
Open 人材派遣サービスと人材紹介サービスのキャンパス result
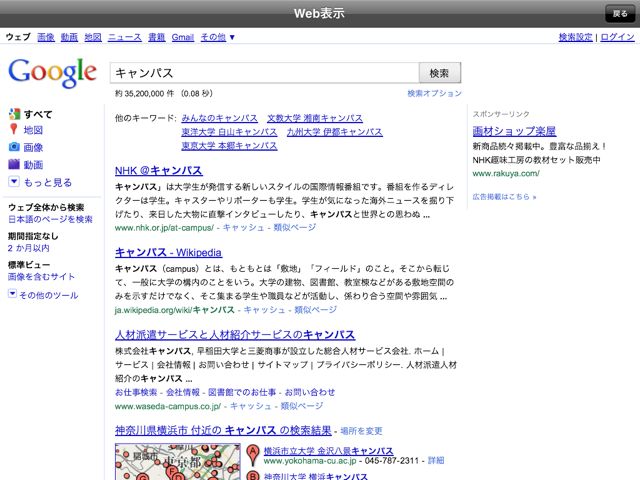click(235, 335)
